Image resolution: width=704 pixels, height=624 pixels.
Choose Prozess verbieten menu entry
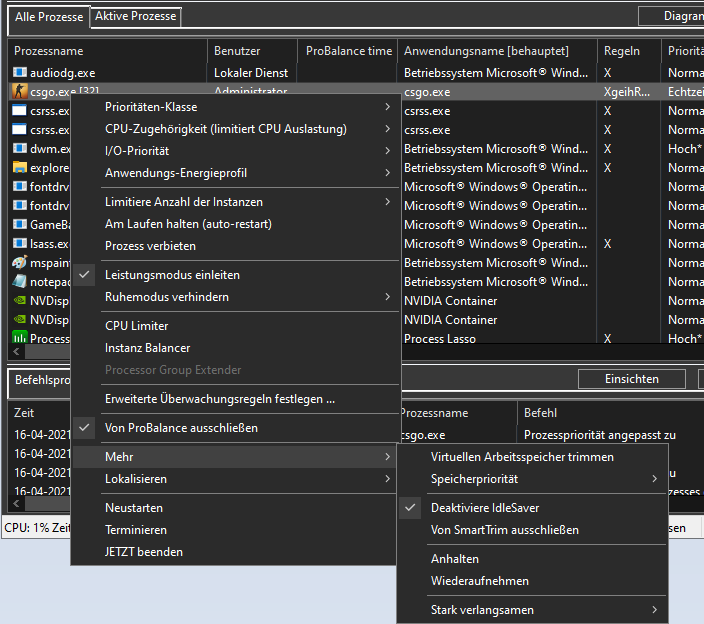pyautogui.click(x=236, y=246)
